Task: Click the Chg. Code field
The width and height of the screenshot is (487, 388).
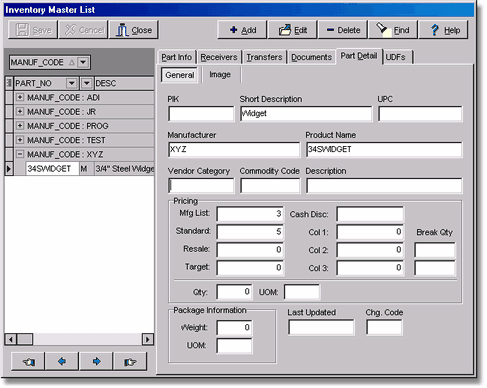Action: coord(384,327)
